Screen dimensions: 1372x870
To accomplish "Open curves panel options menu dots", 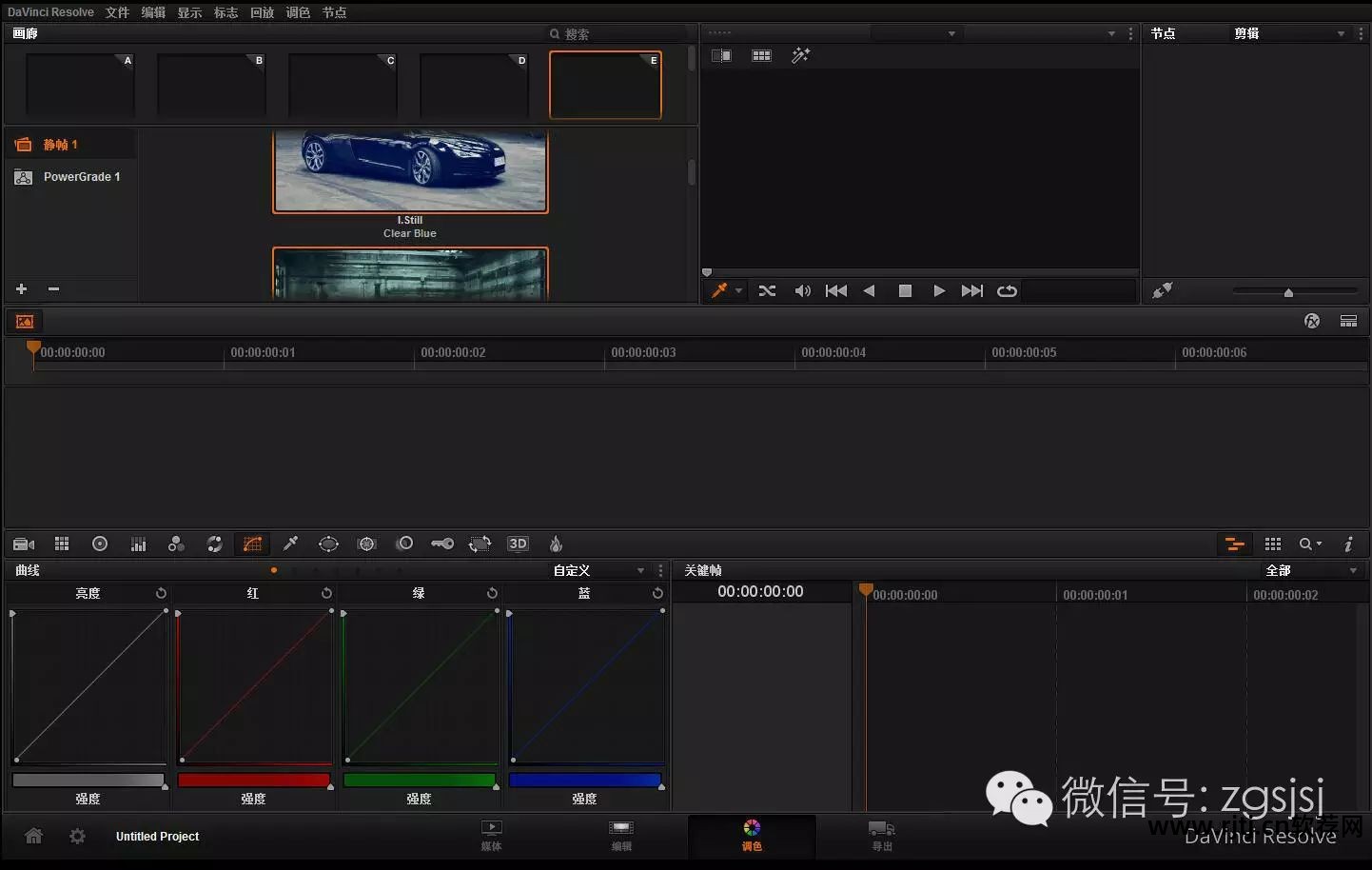I will pos(661,570).
